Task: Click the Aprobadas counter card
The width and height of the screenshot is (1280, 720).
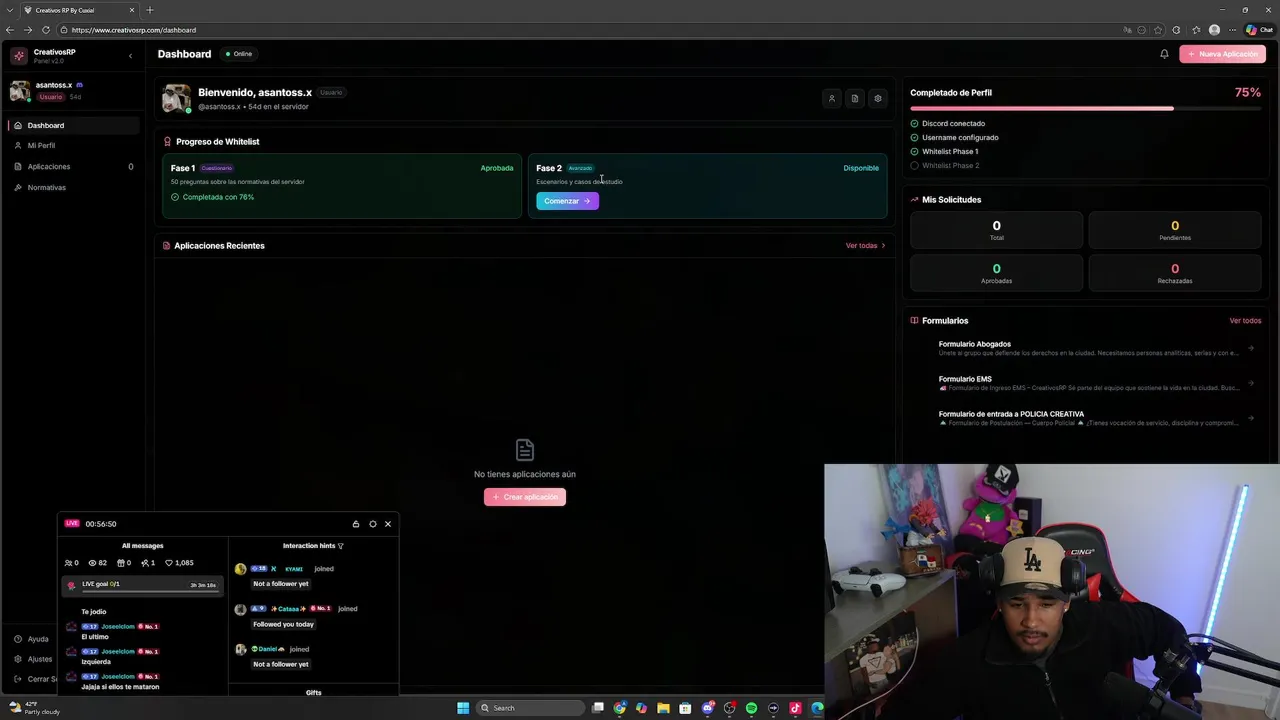Action: tap(996, 273)
